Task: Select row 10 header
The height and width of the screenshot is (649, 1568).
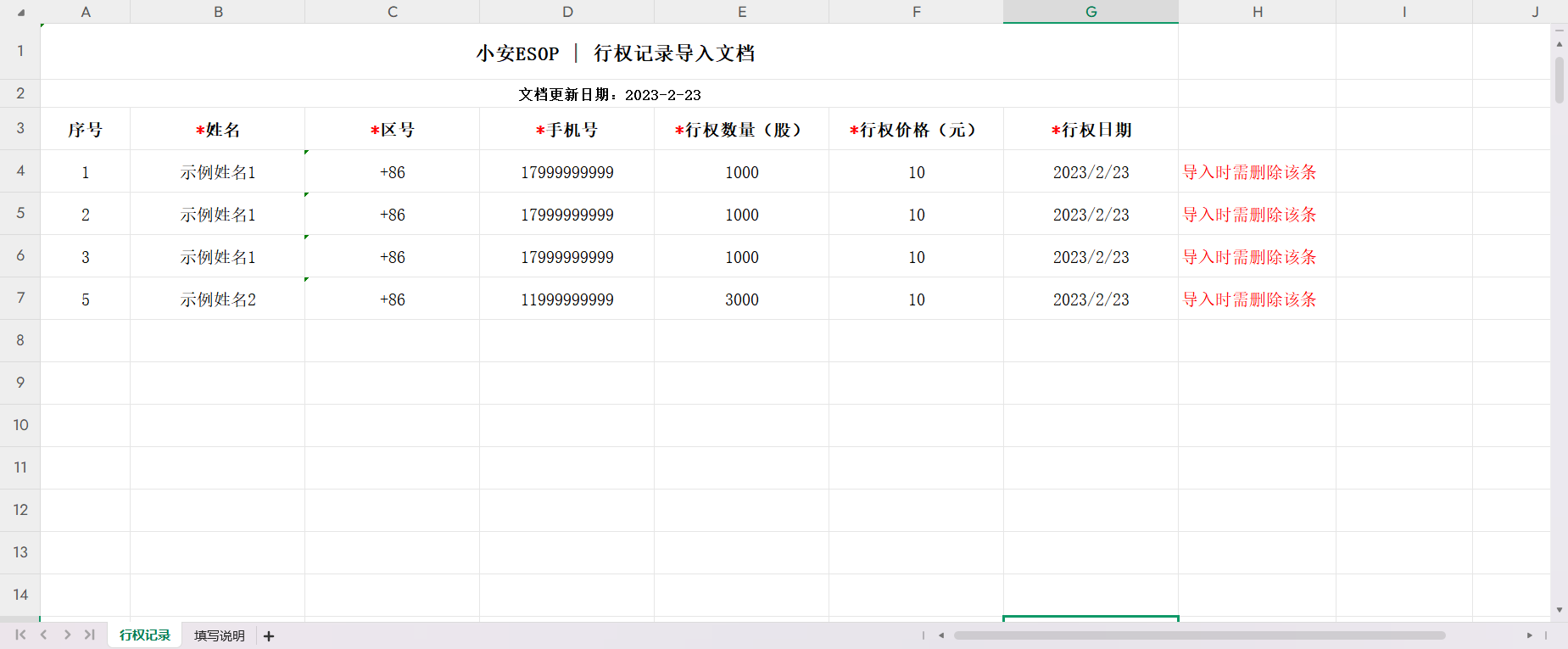Action: tap(20, 426)
